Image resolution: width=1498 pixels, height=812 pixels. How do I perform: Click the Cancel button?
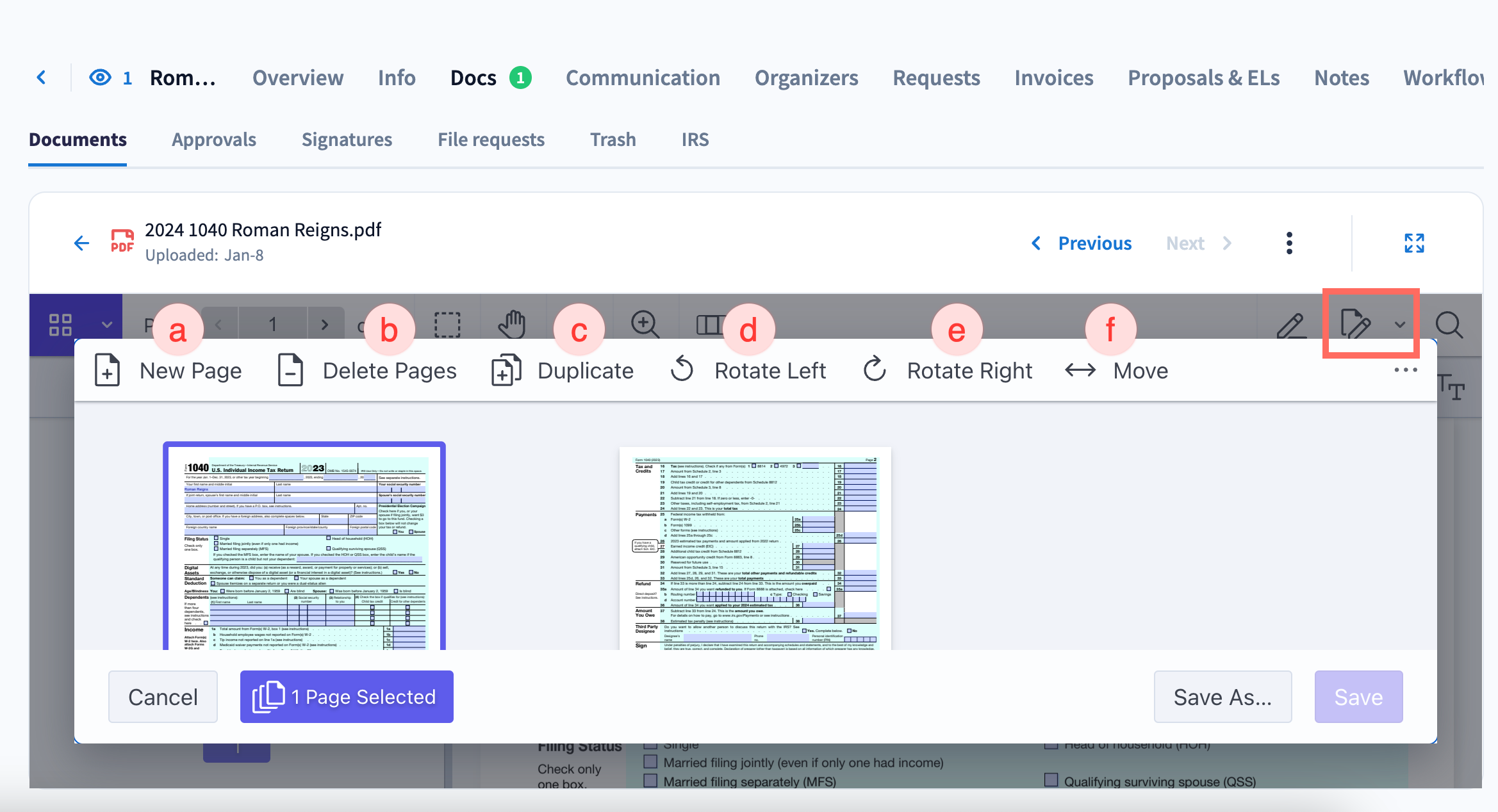coord(163,697)
